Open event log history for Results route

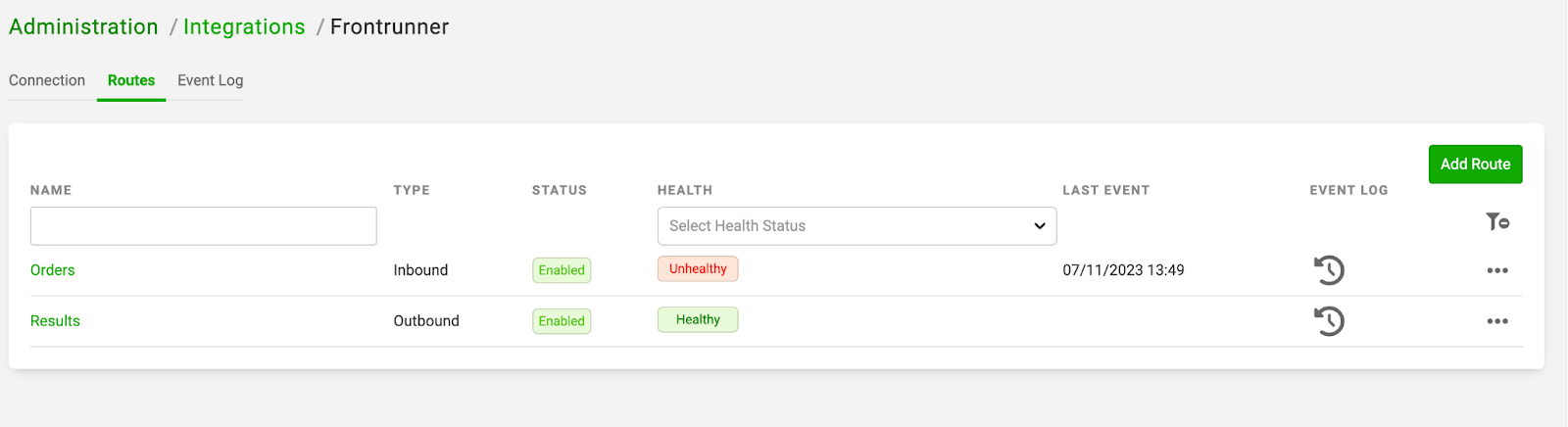pos(1329,321)
